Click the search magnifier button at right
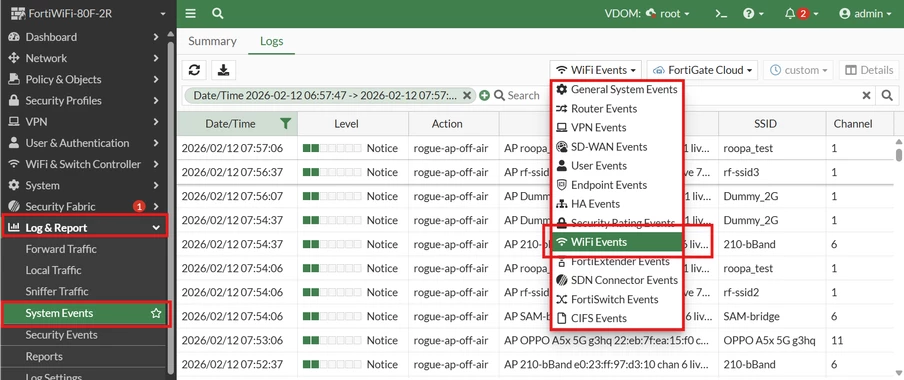The width and height of the screenshot is (904, 380). (x=887, y=95)
